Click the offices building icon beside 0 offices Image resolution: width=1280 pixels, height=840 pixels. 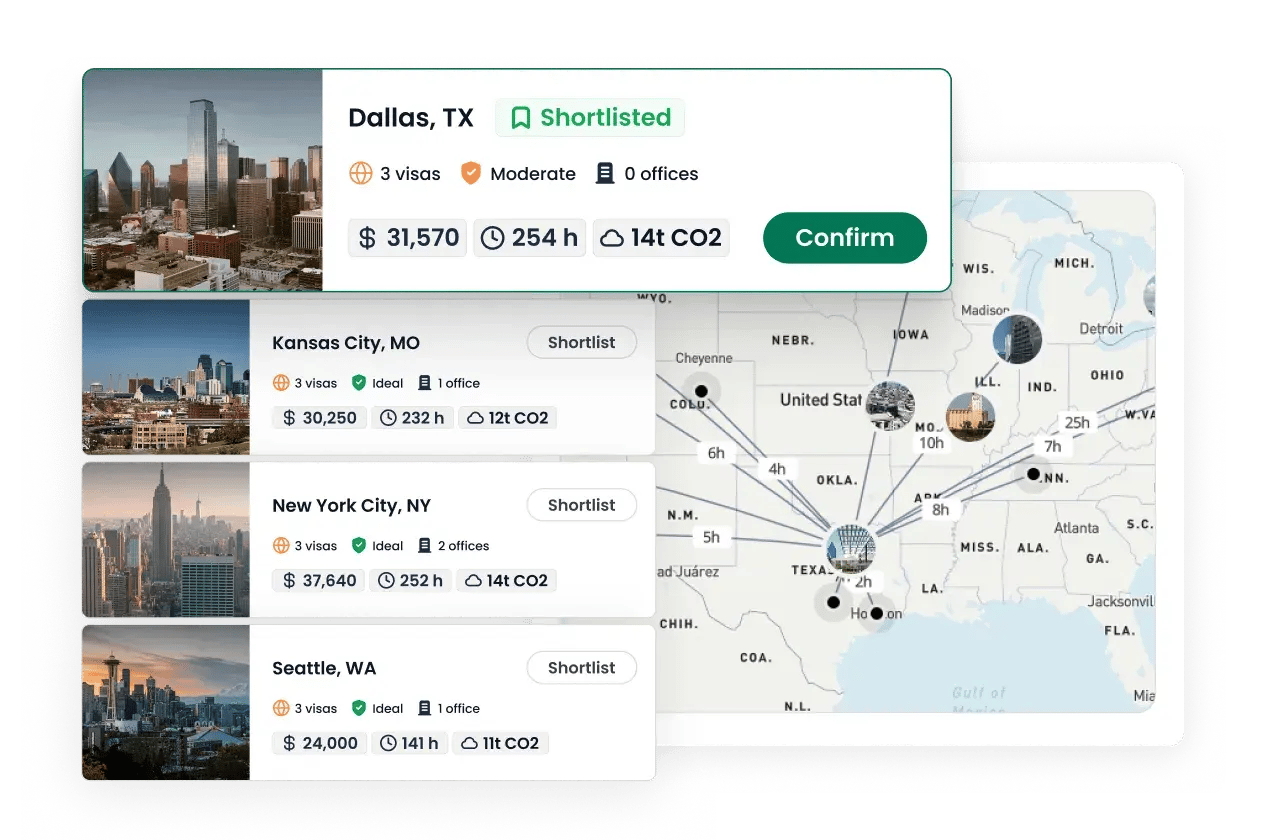605,173
